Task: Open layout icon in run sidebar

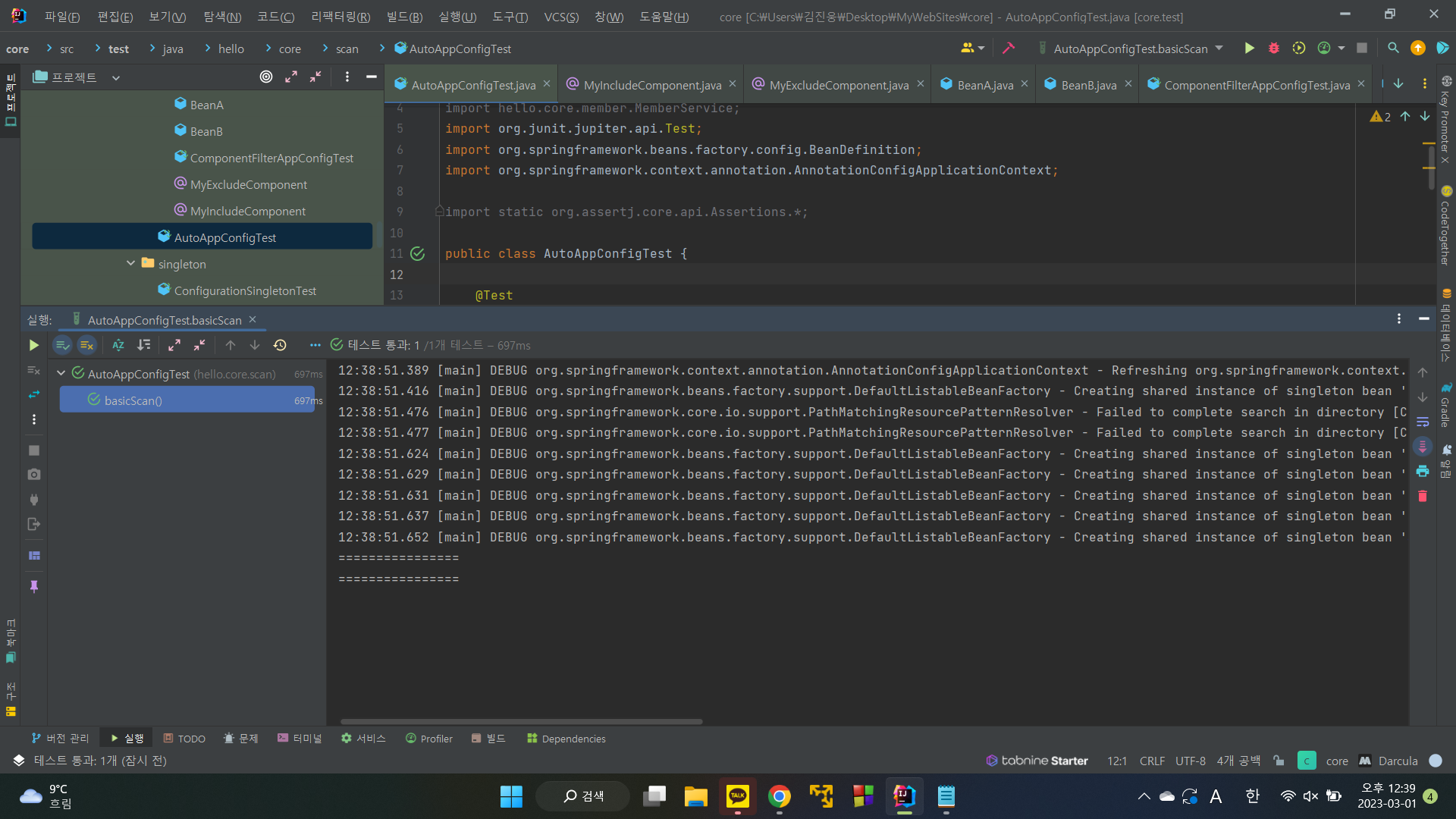Action: [x=33, y=555]
